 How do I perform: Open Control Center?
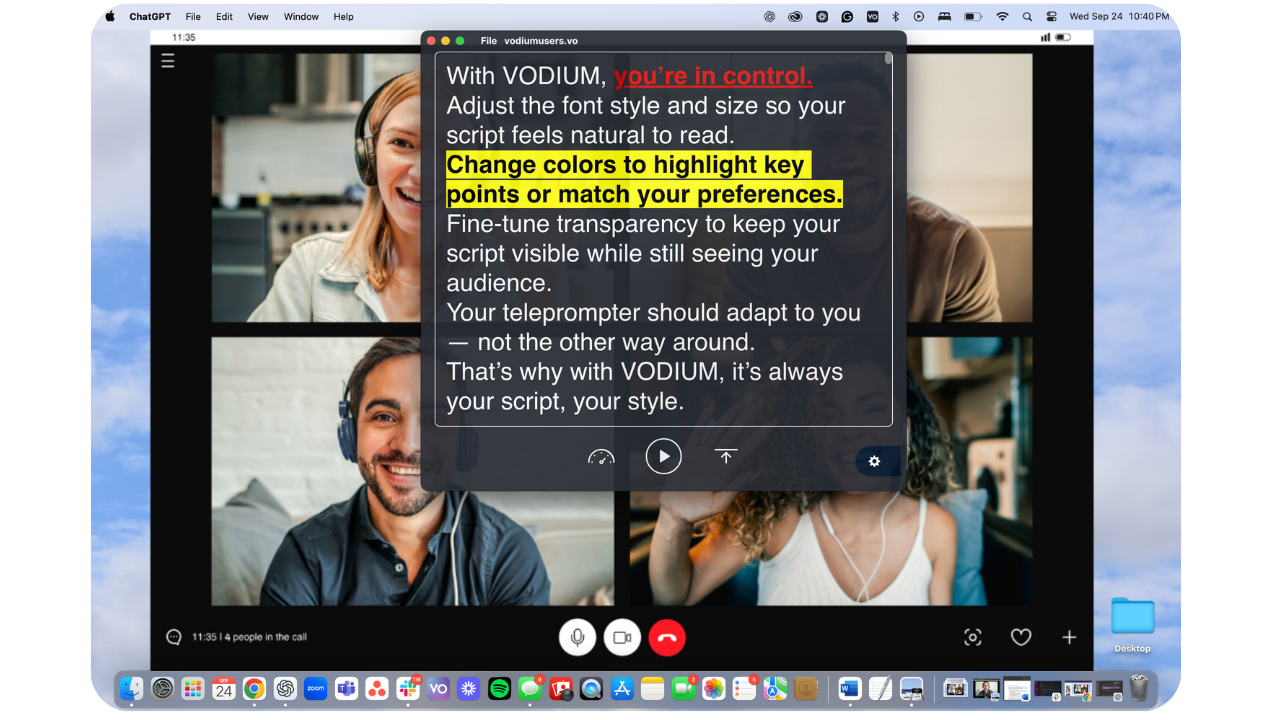[x=1051, y=16]
